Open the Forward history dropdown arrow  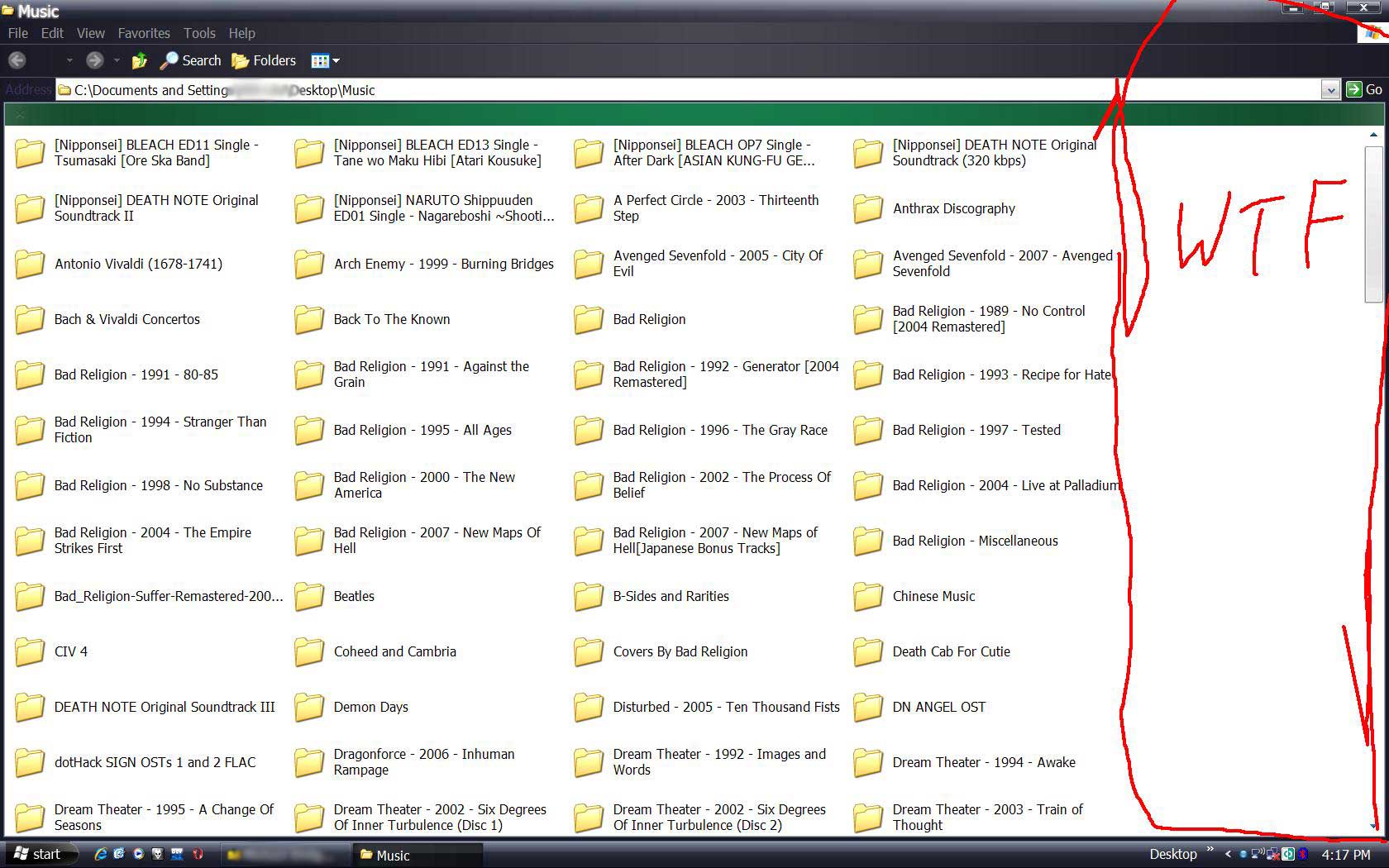coord(117,60)
